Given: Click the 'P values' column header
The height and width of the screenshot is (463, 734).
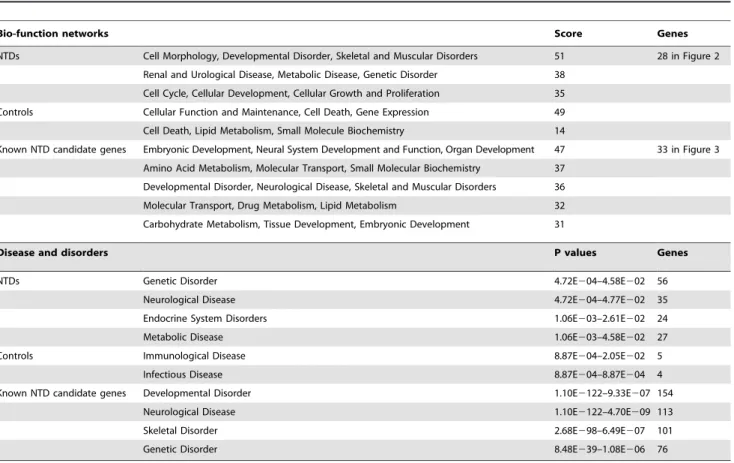Looking at the screenshot, I should tap(575, 253).
